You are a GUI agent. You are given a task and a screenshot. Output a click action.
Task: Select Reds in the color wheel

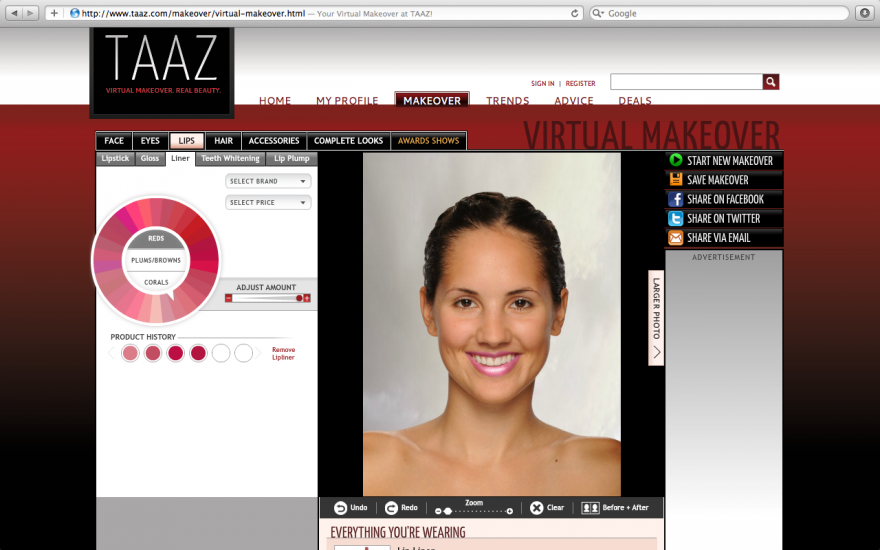(156, 239)
